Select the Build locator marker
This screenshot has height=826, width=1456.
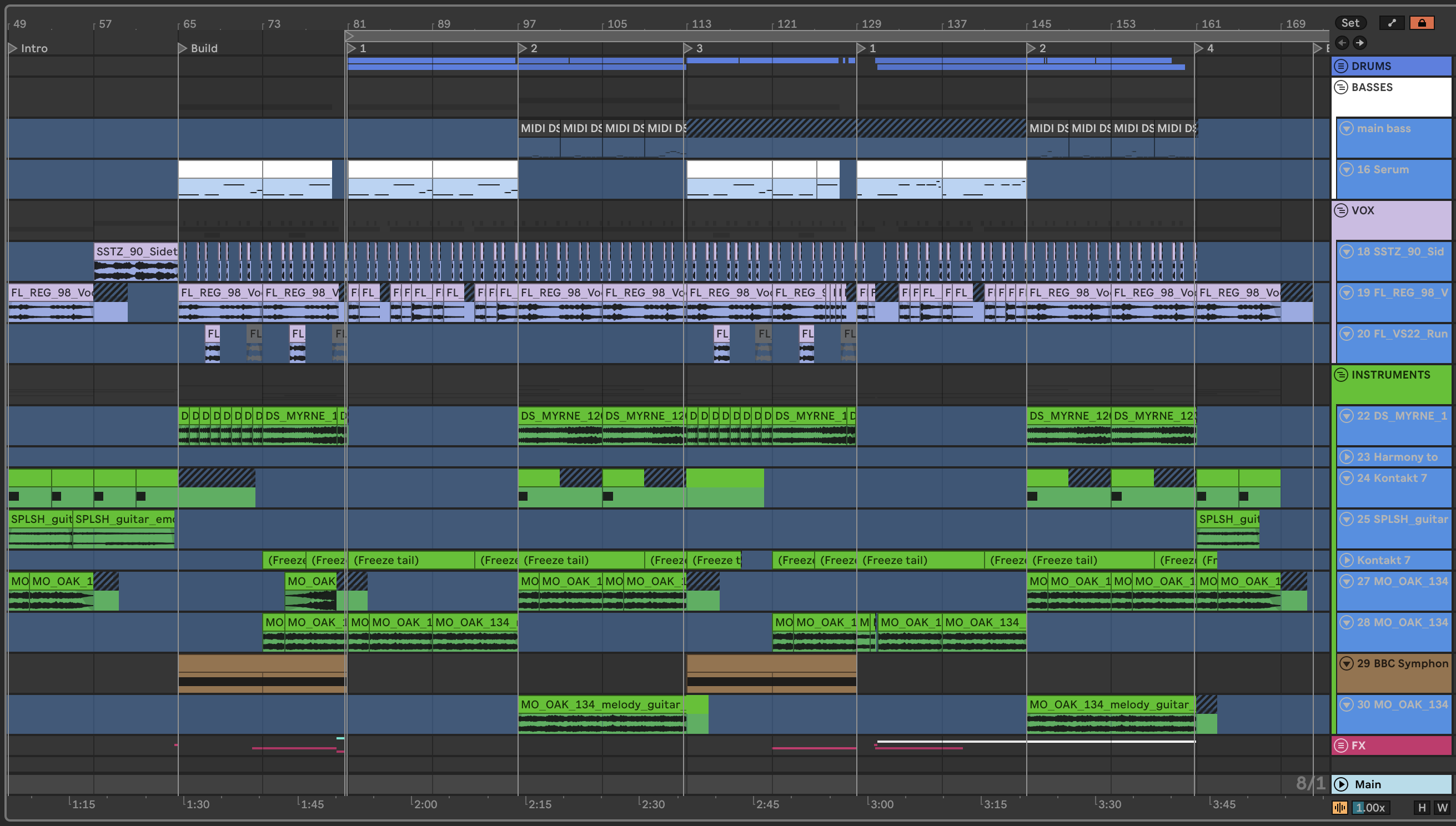pyautogui.click(x=183, y=48)
